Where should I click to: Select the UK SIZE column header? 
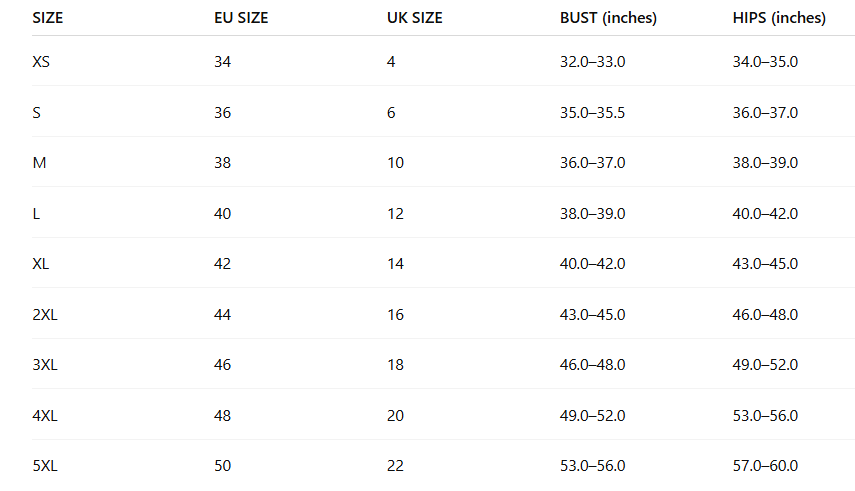(x=414, y=18)
